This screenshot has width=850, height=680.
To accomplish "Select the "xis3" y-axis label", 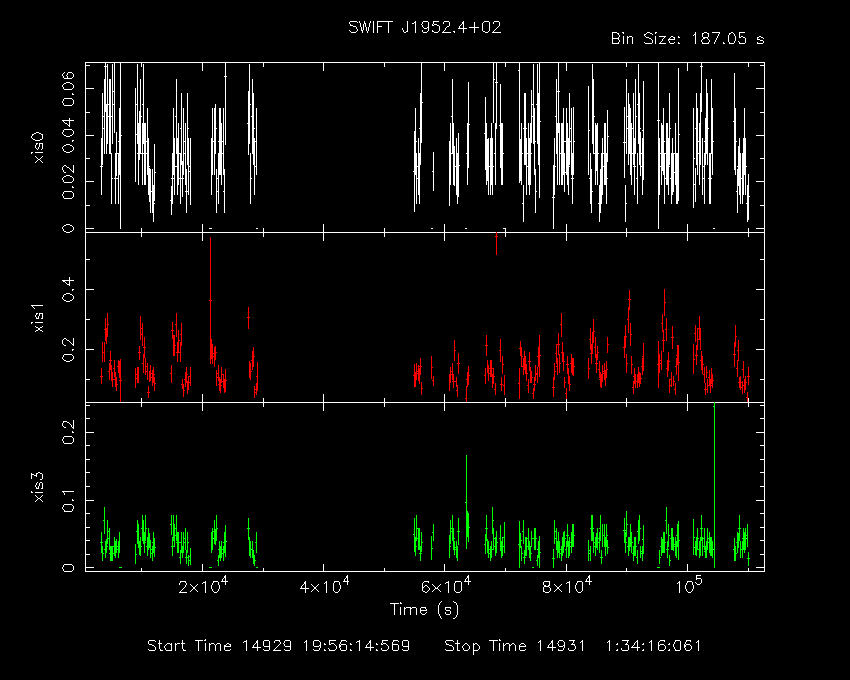I will tap(38, 487).
